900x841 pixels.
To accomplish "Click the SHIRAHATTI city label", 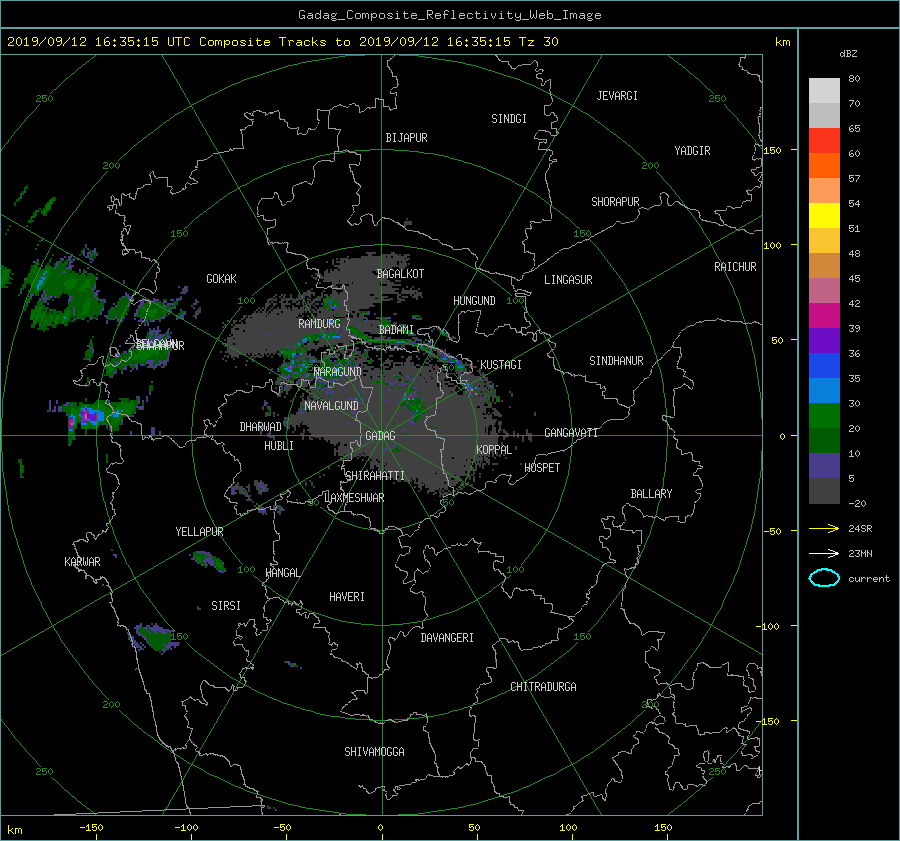I will (x=375, y=476).
